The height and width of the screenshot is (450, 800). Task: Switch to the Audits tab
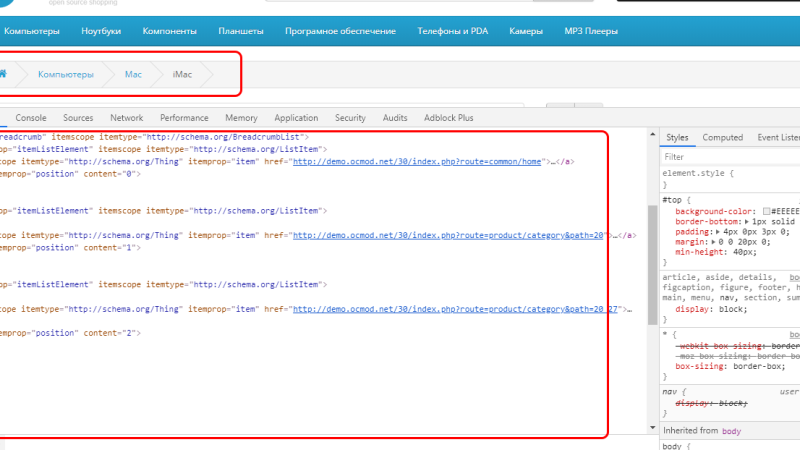click(x=395, y=118)
